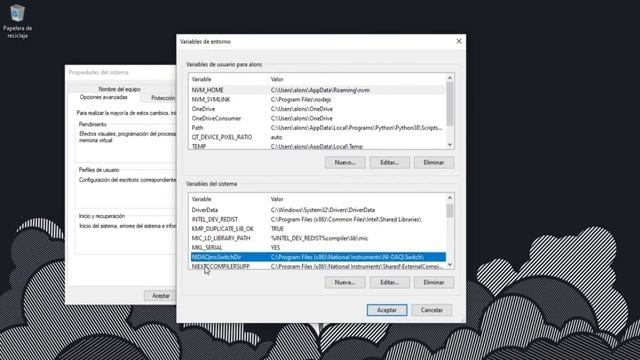Viewport: 640px width, 360px height.
Task: Select the NVM_SYMLINK user variable row
Action: [318, 100]
